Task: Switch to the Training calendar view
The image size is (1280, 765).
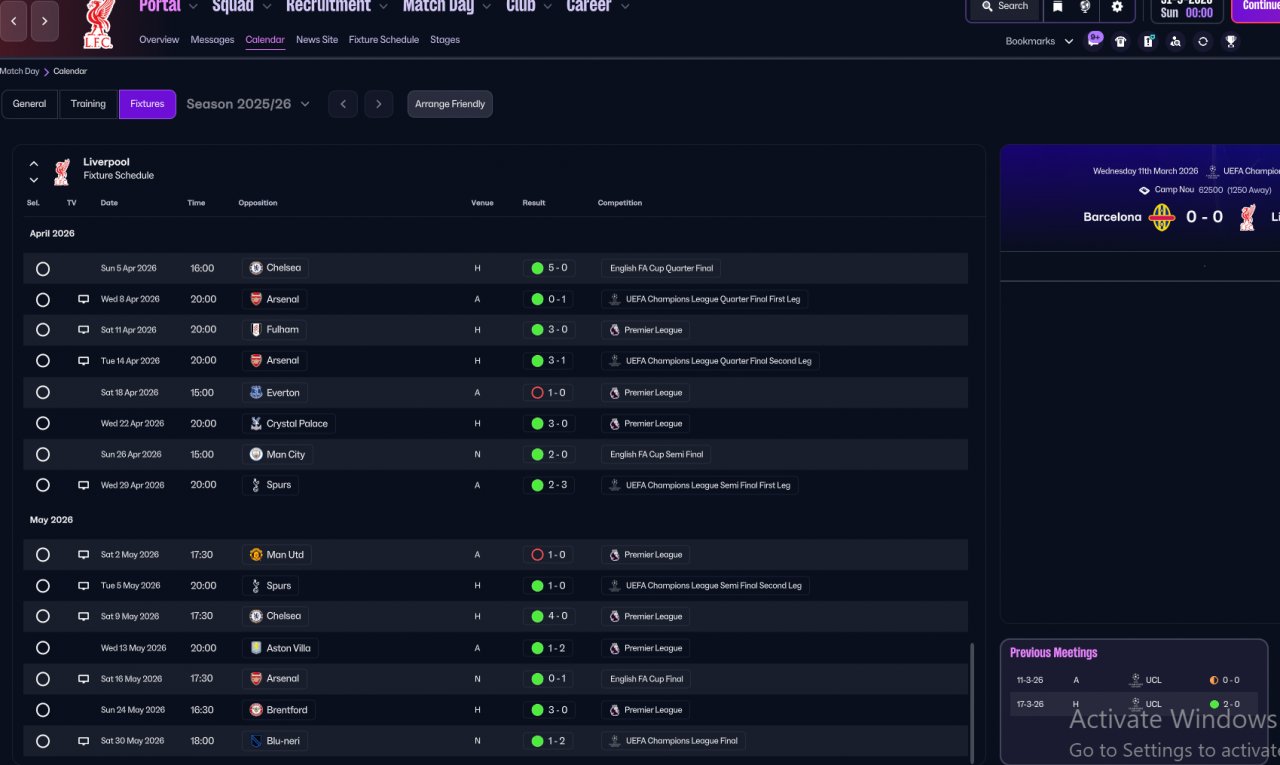Action: tap(88, 104)
